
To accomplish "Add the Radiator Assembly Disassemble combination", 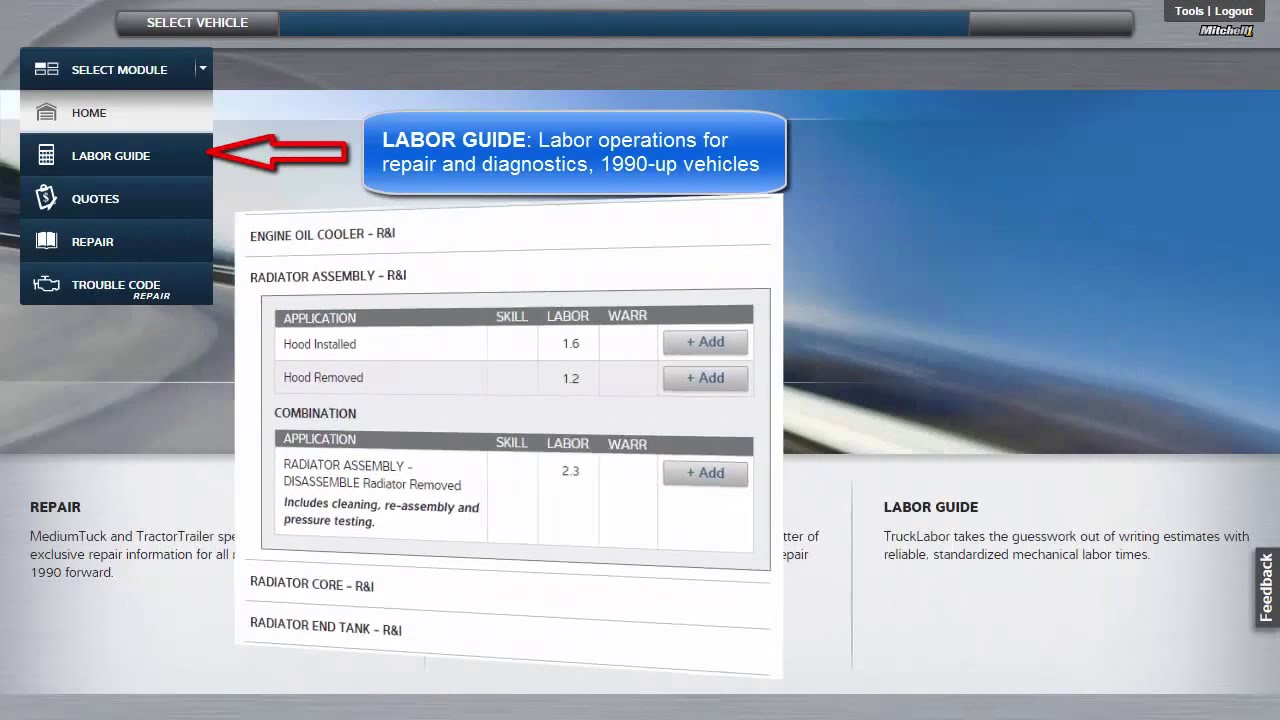I will pos(705,473).
